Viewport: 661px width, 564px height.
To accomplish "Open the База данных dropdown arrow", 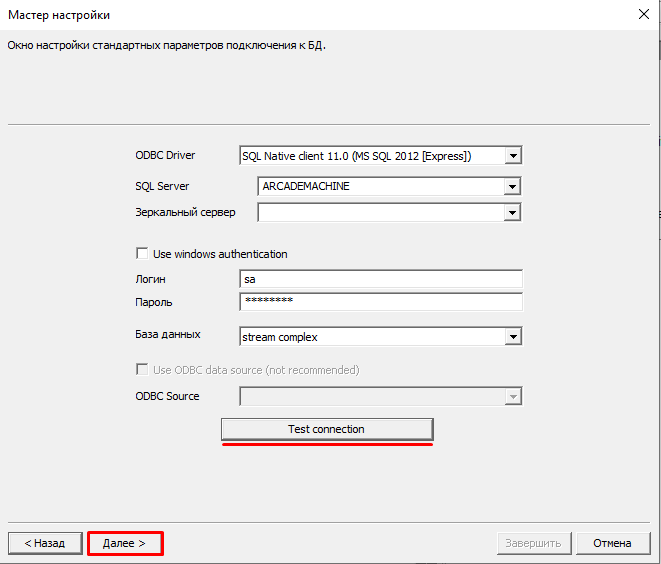I will point(513,337).
